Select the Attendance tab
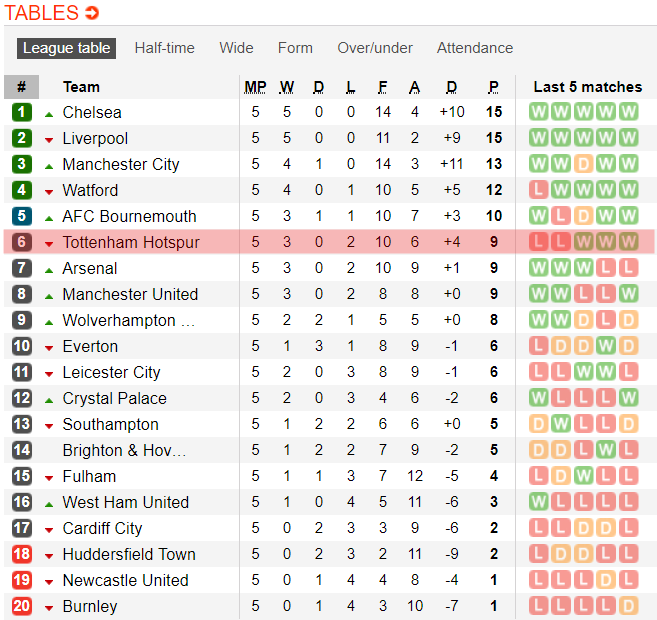Viewport: 657px width, 620px height. point(474,48)
